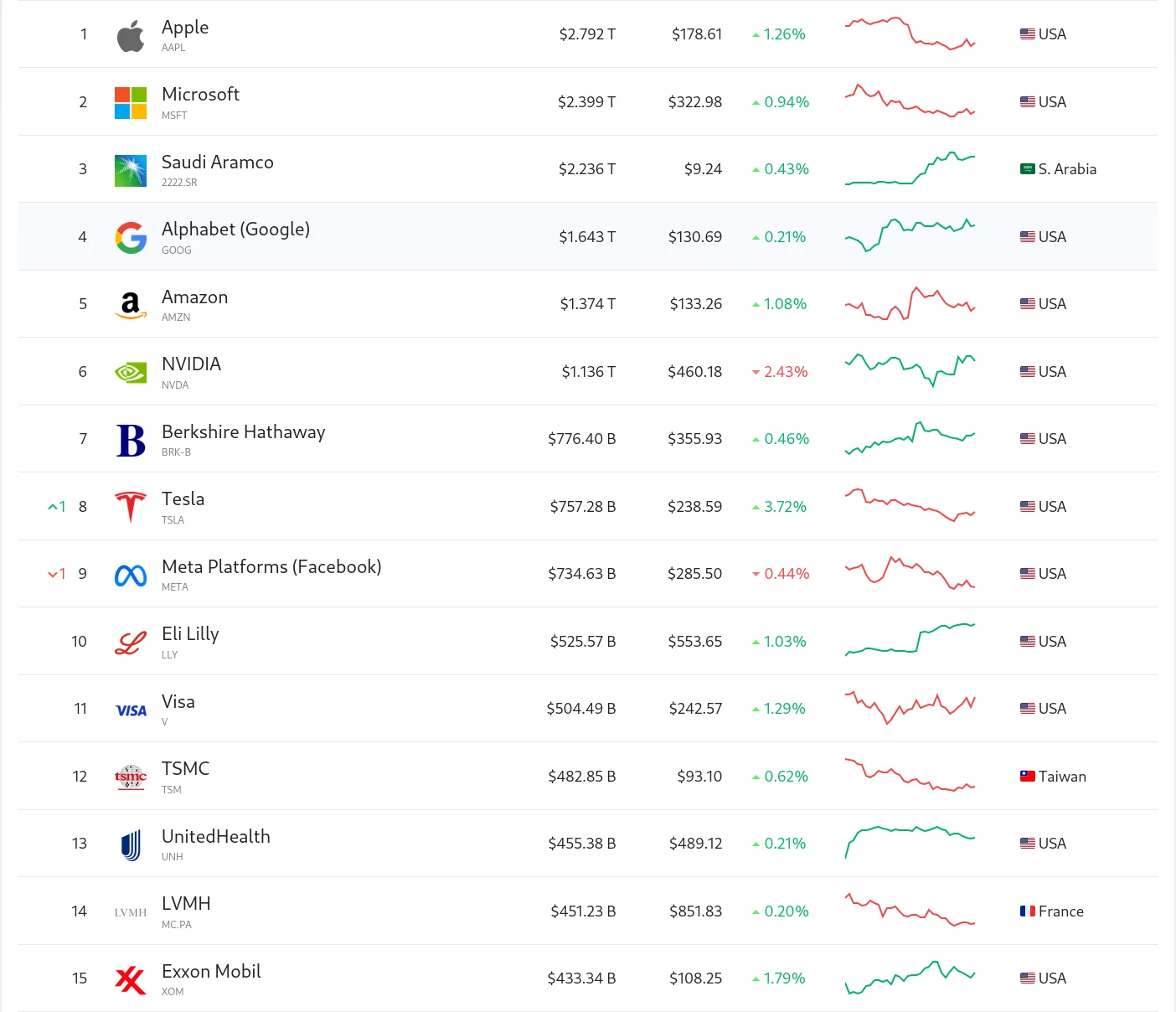Viewport: 1176px width, 1012px height.
Task: View NVIDIA's price sparkline chart
Action: click(x=910, y=371)
